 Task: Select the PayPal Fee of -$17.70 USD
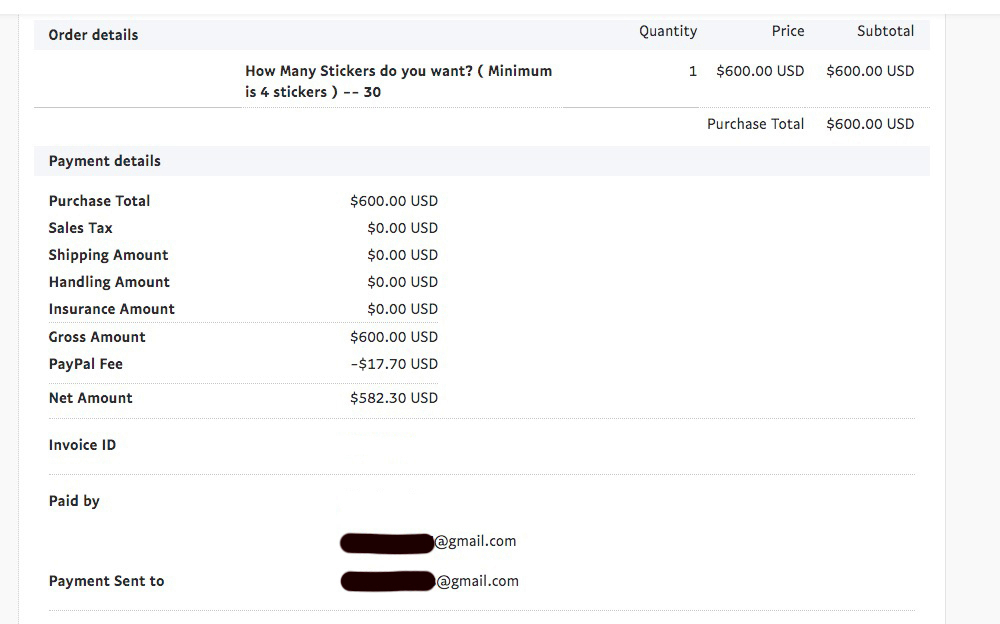[x=394, y=364]
